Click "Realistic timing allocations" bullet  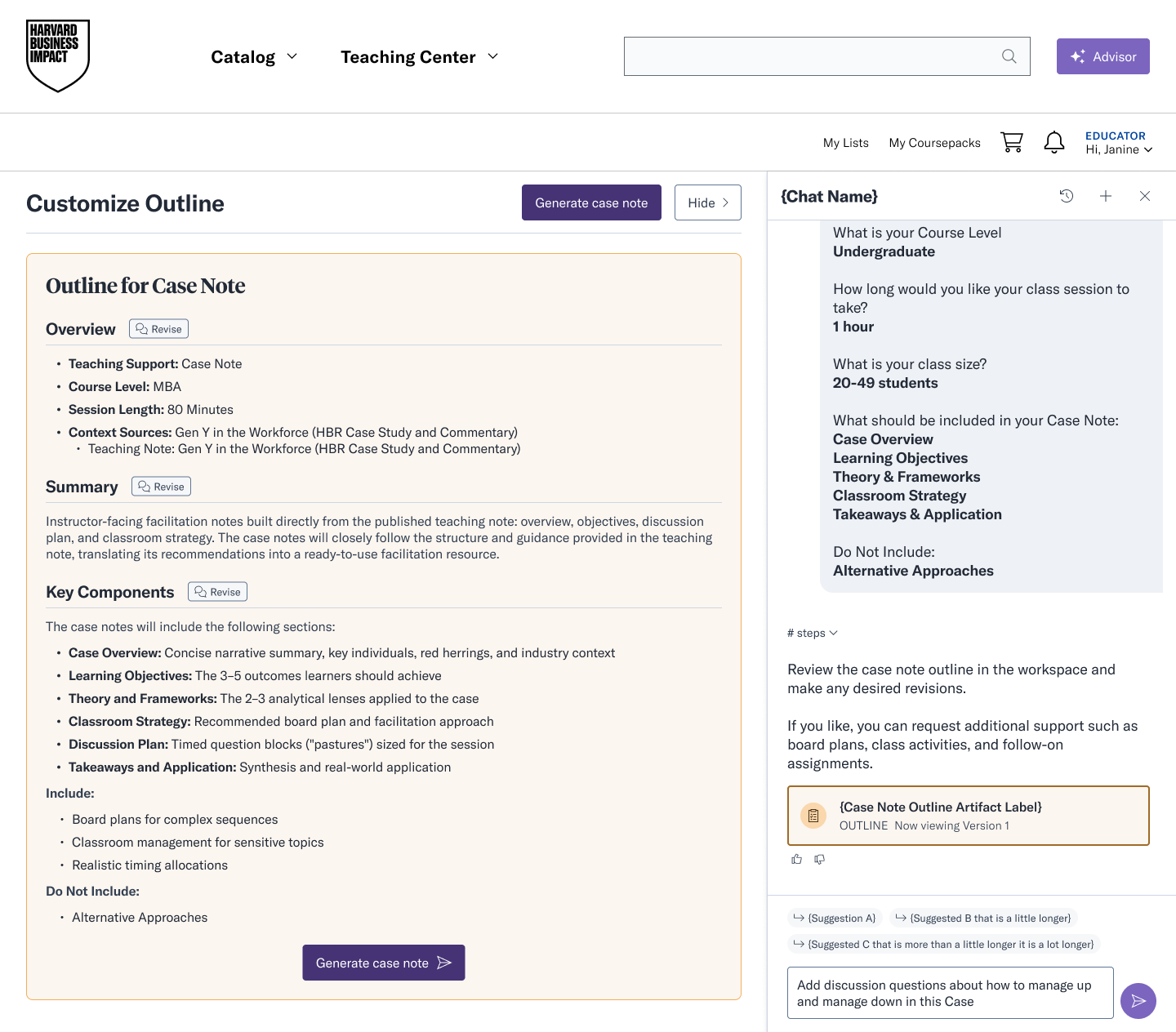[149, 865]
